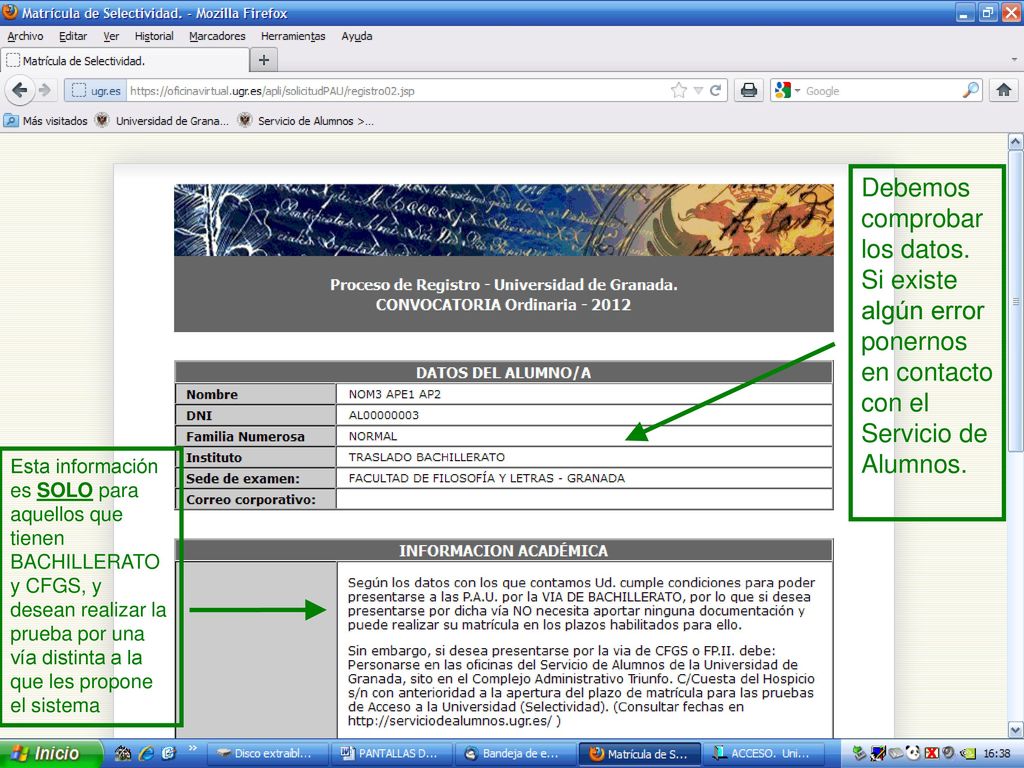The height and width of the screenshot is (768, 1024).
Task: Open the Herramientas menu
Action: coord(293,36)
